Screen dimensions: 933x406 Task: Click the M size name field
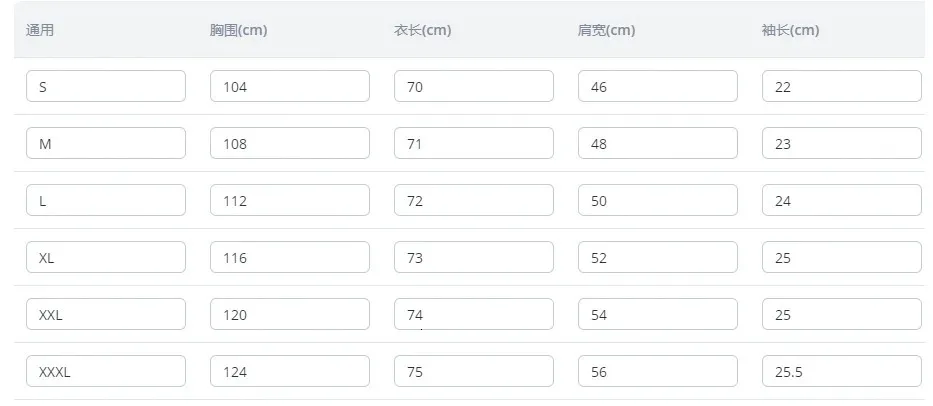[106, 143]
